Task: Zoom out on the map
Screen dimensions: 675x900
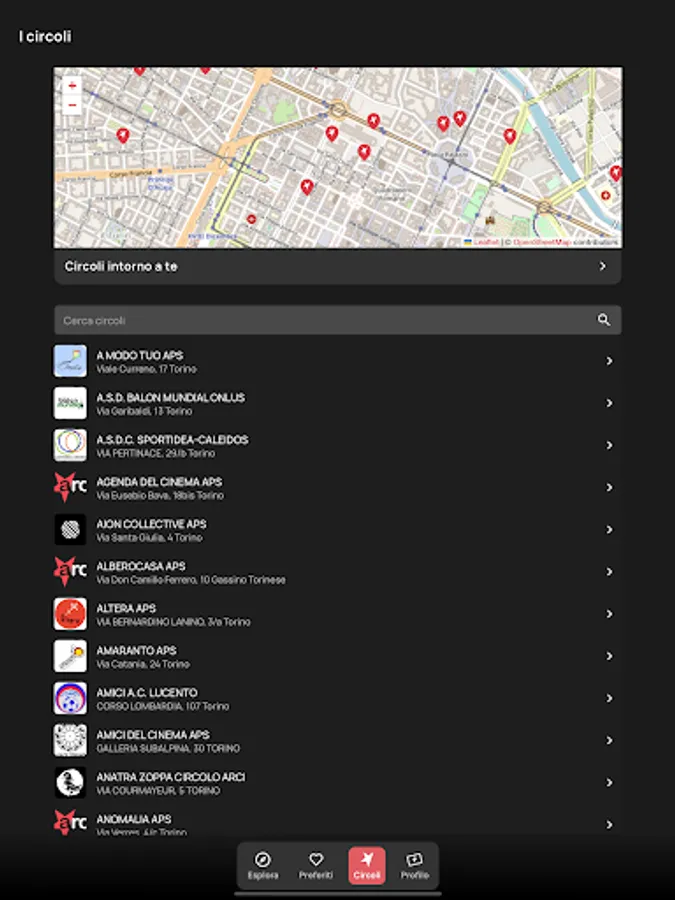Action: [72, 105]
